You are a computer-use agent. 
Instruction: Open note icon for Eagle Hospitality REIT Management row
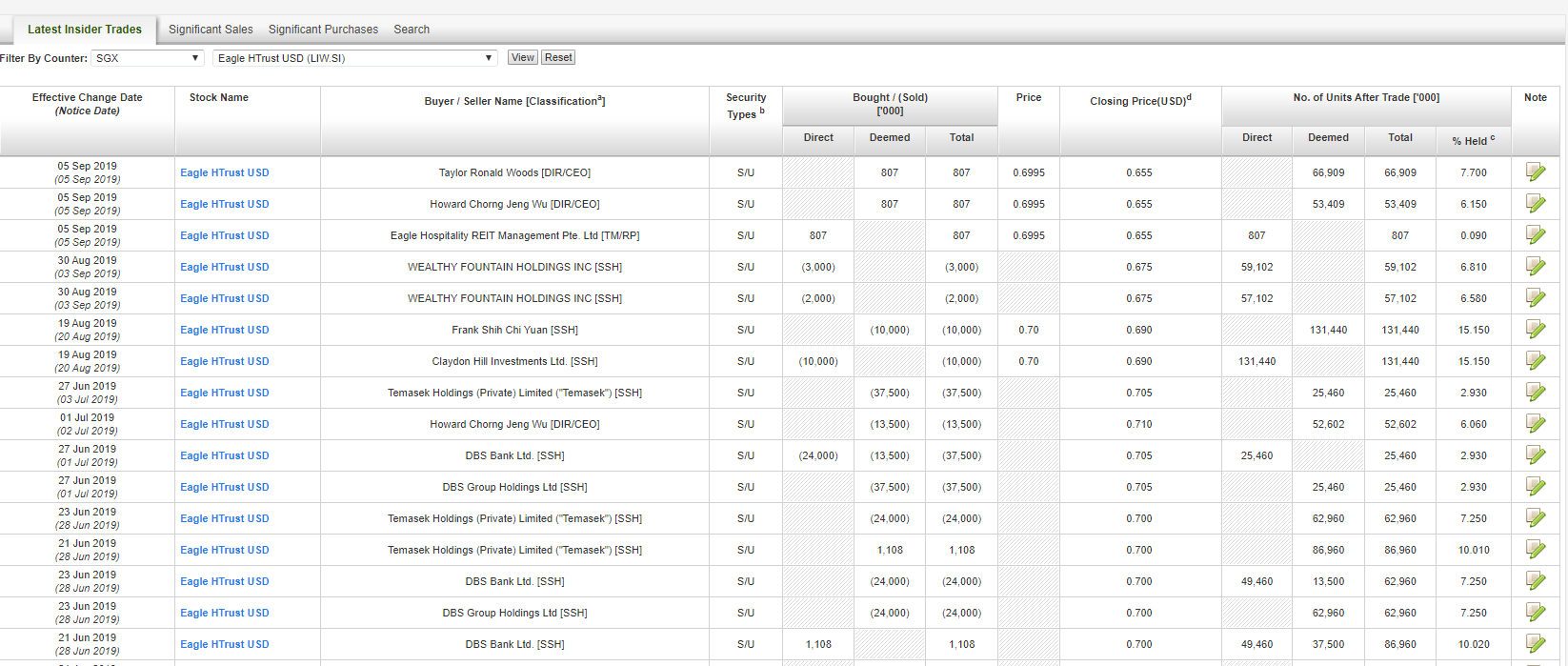coord(1536,235)
